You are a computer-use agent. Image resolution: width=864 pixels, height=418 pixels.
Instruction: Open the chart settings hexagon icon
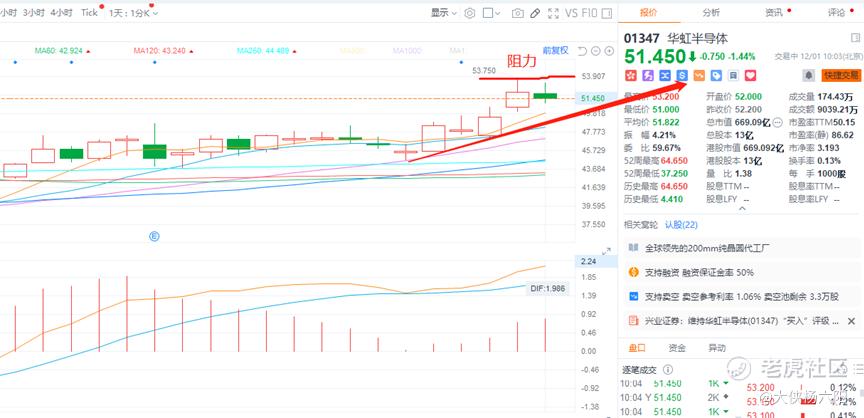469,13
